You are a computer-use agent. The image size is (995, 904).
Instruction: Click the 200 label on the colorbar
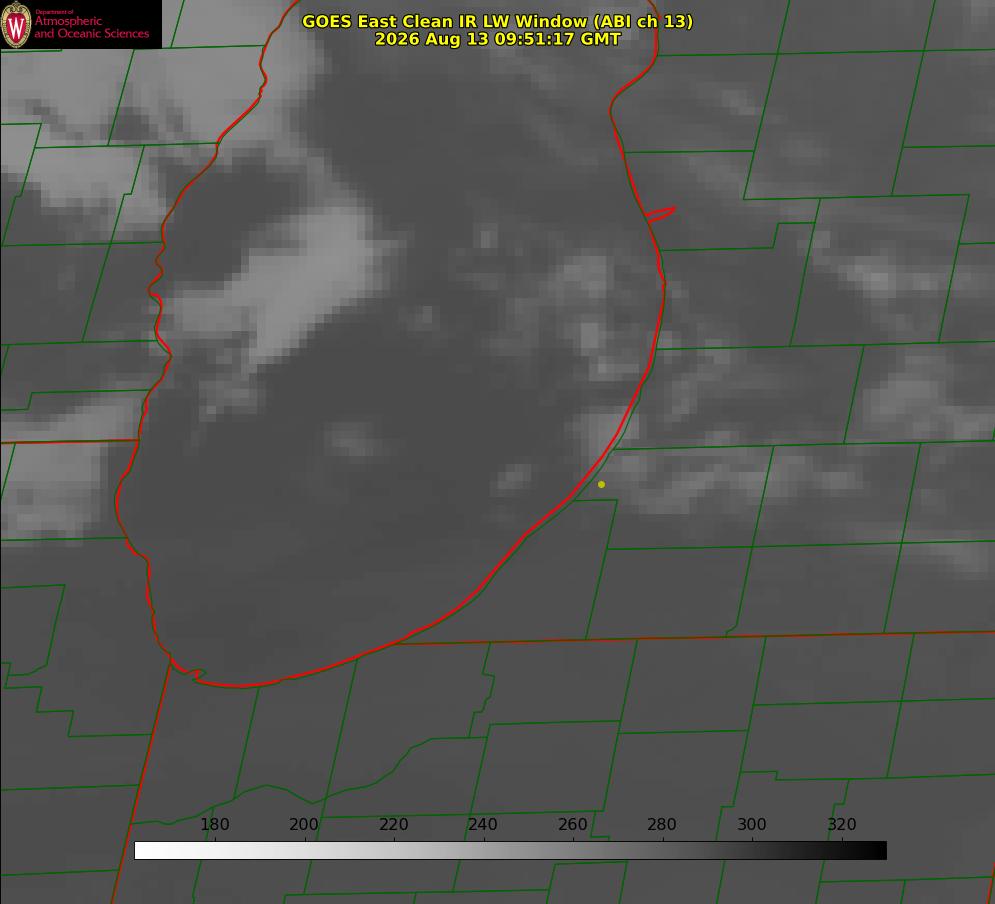point(303,824)
